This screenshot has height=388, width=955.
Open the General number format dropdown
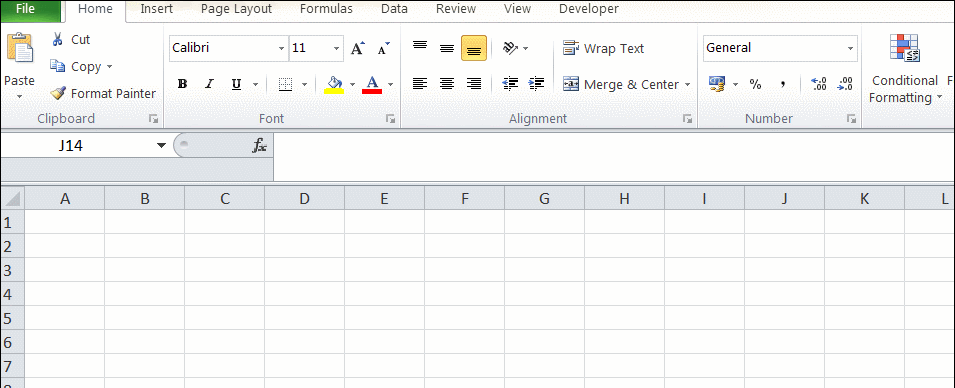point(850,48)
